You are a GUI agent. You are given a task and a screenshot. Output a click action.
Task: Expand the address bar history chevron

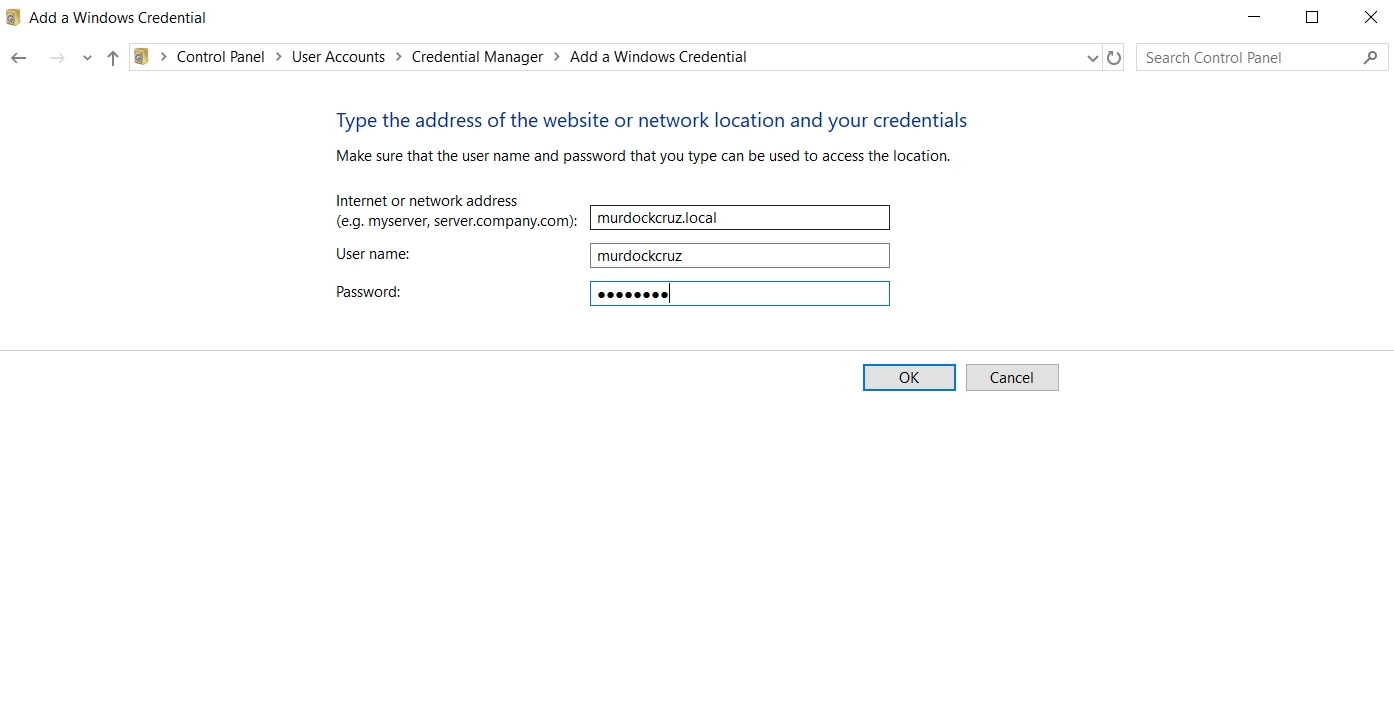click(1092, 57)
